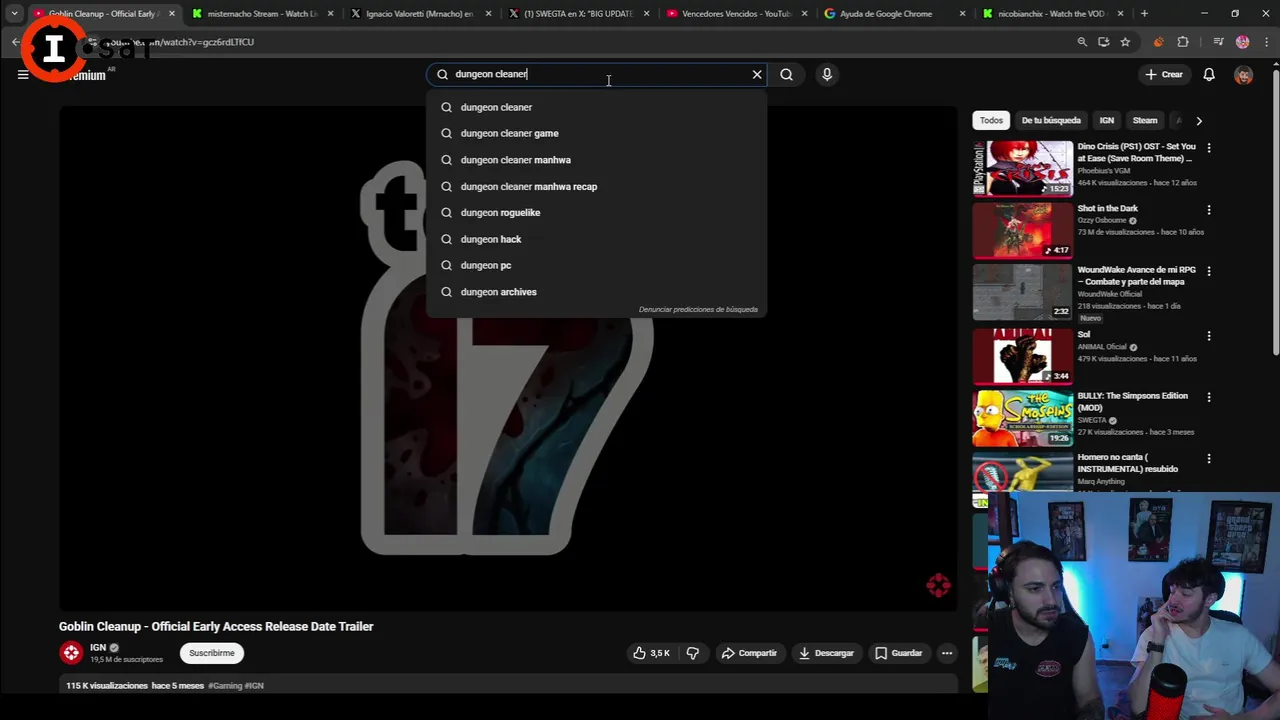Click the Crear create button

click(x=1164, y=74)
